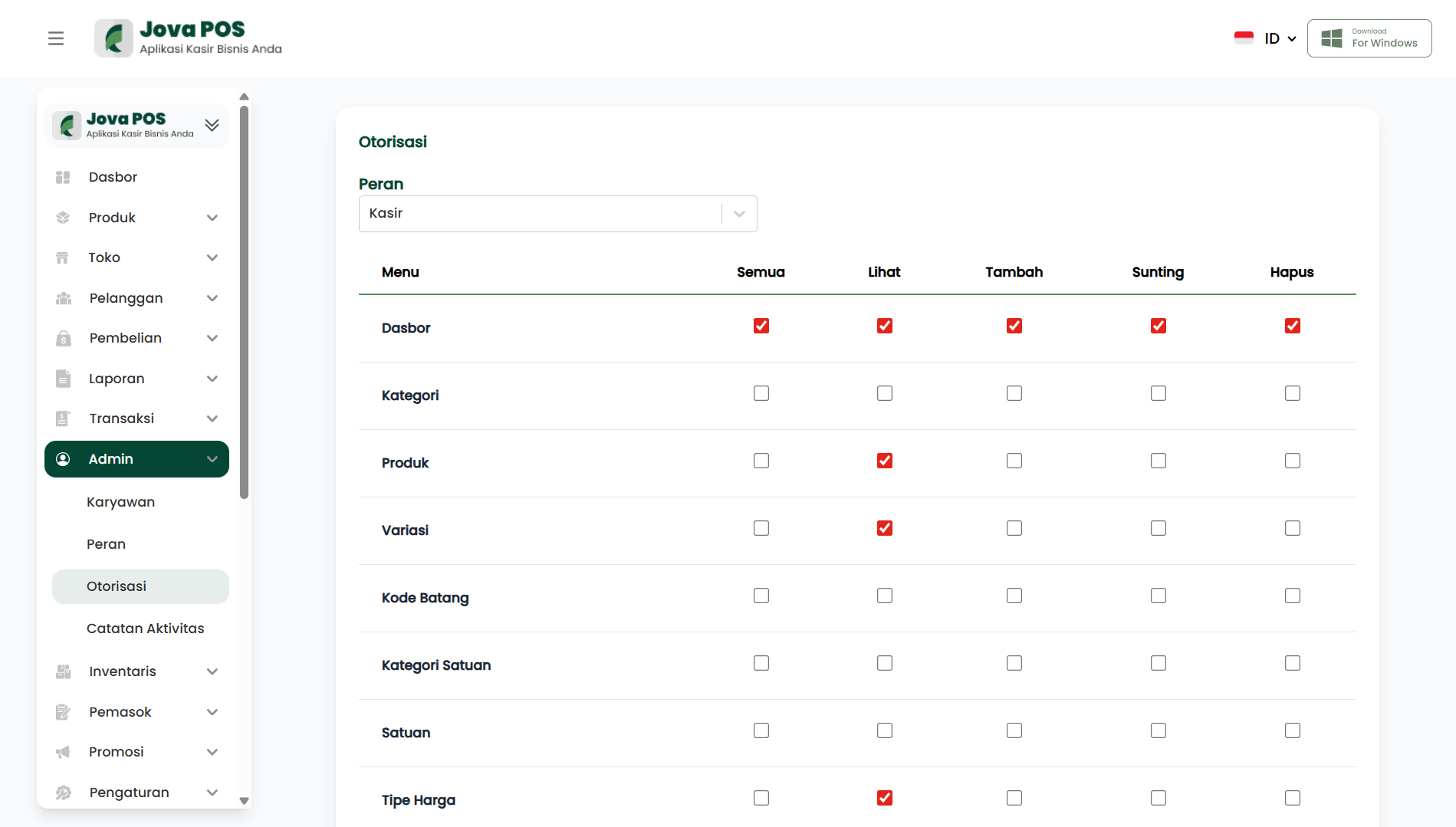Image resolution: width=1456 pixels, height=827 pixels.
Task: Click Download For Windows button
Action: pos(1369,38)
